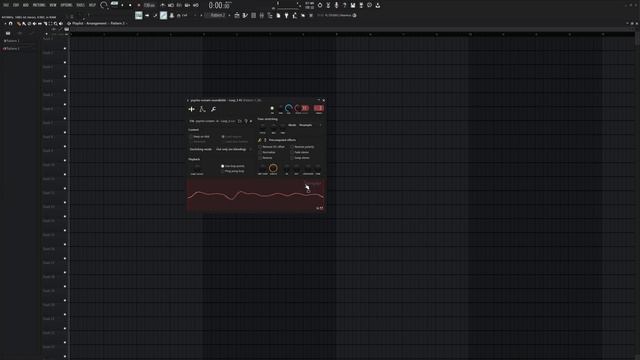Select Pattern 2 in the picker
Screen dimensions: 640x360
[12, 49]
